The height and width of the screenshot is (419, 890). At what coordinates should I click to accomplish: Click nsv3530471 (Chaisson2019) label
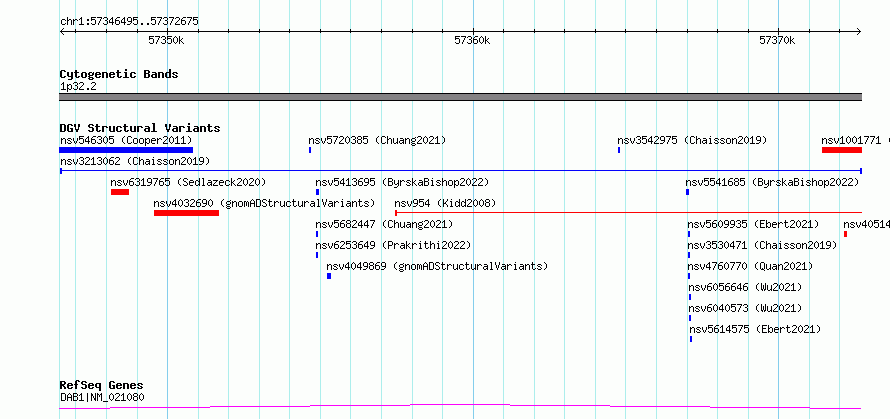point(762,245)
